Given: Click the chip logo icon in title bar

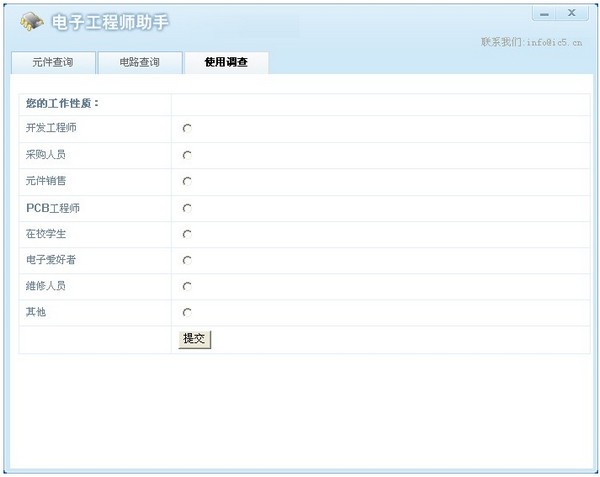Looking at the screenshot, I should (x=32, y=21).
